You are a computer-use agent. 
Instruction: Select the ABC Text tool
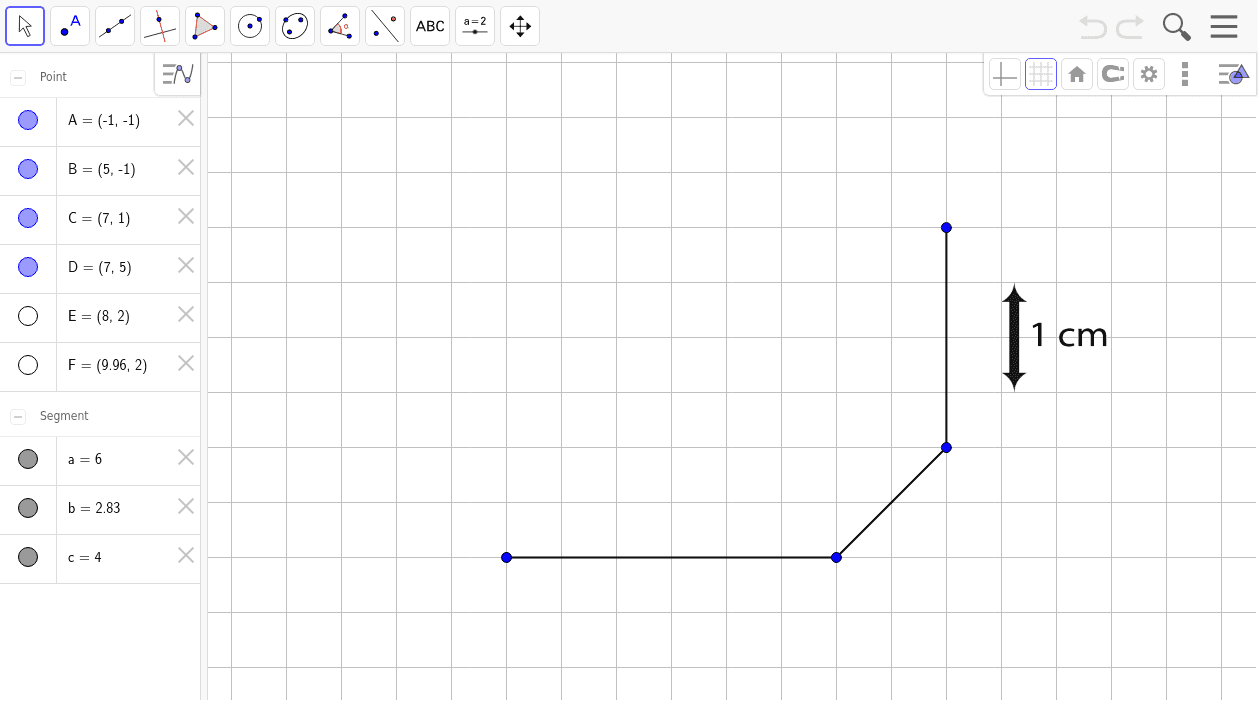click(430, 26)
